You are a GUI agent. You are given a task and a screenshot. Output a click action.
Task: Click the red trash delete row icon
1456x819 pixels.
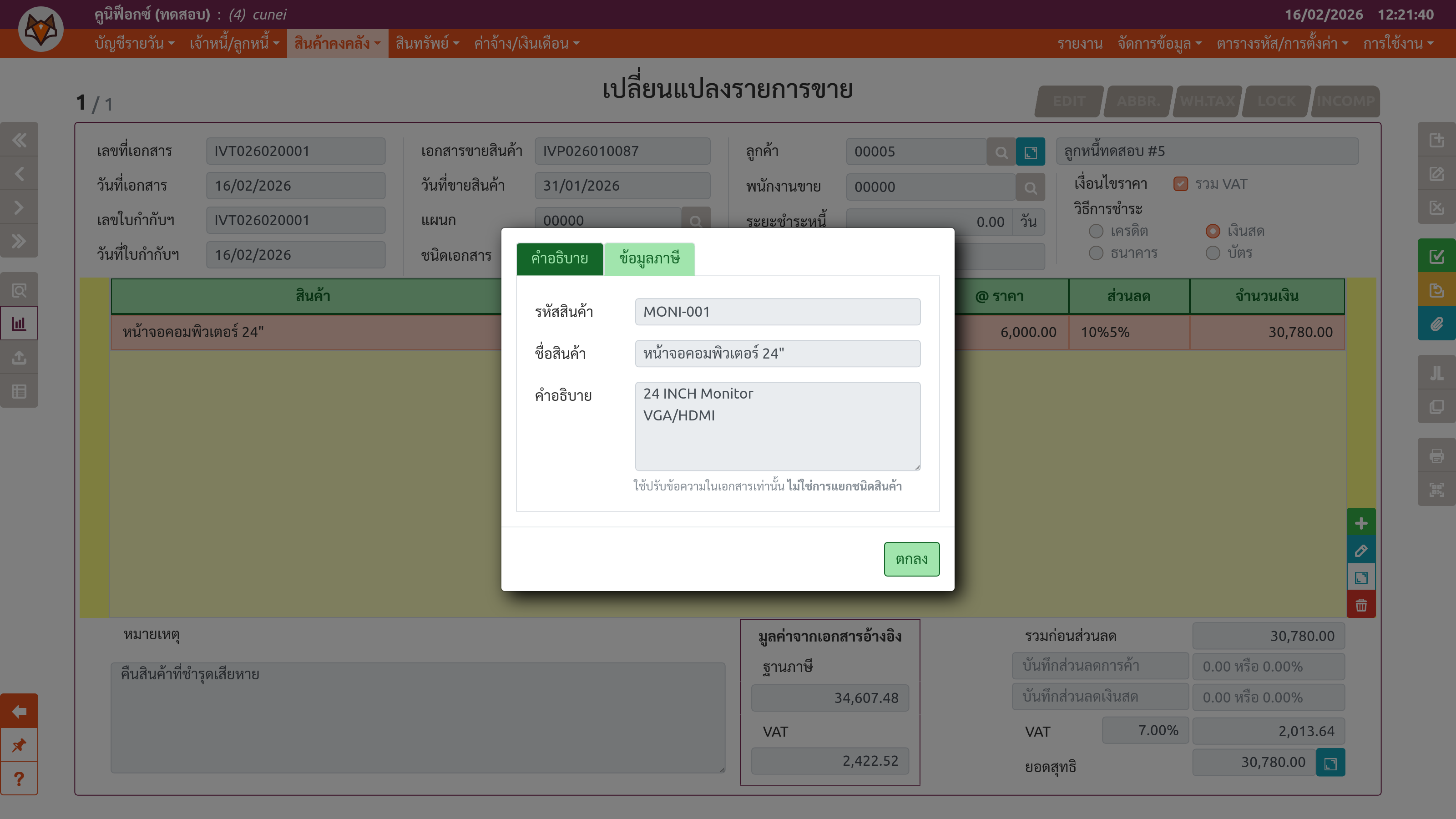(1361, 605)
